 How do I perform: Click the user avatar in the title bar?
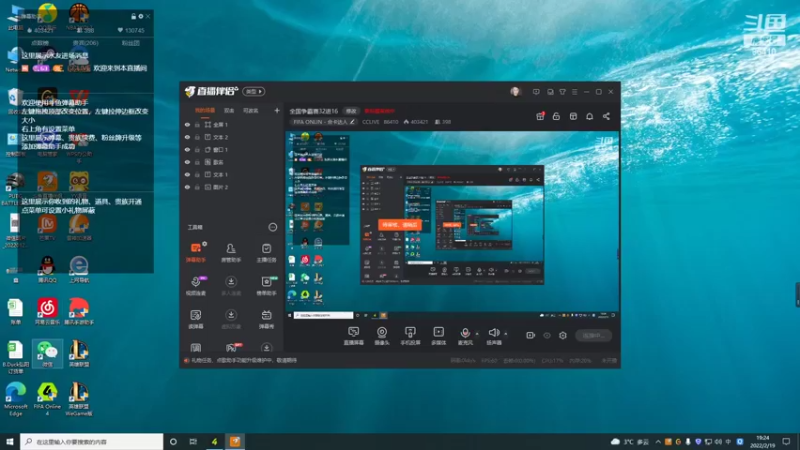(515, 92)
